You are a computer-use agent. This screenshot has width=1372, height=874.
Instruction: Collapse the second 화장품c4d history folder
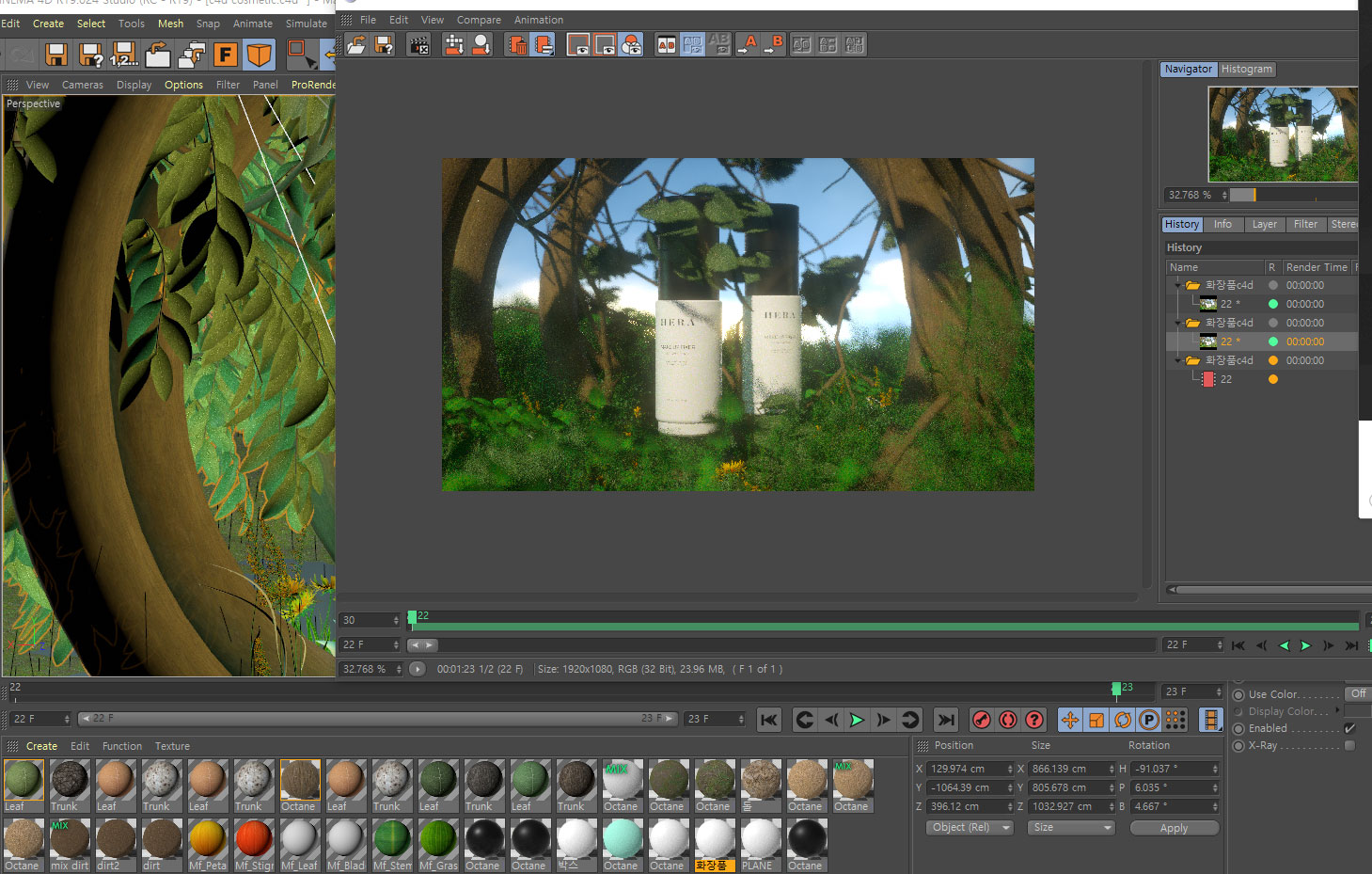click(x=1176, y=323)
